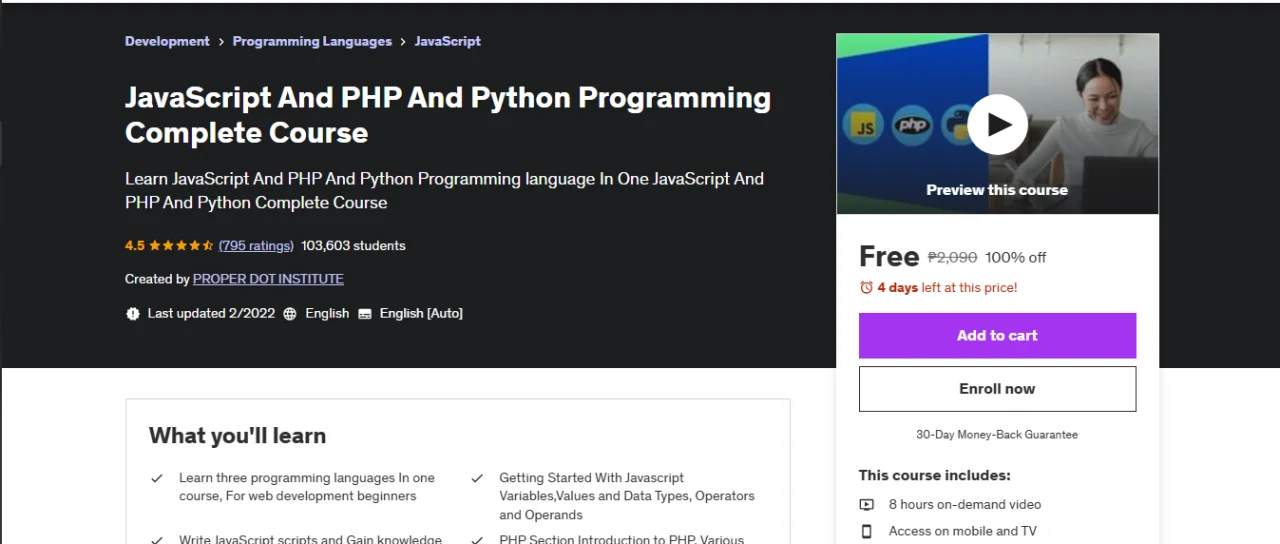
Task: Click the mobile access icon
Action: click(867, 531)
